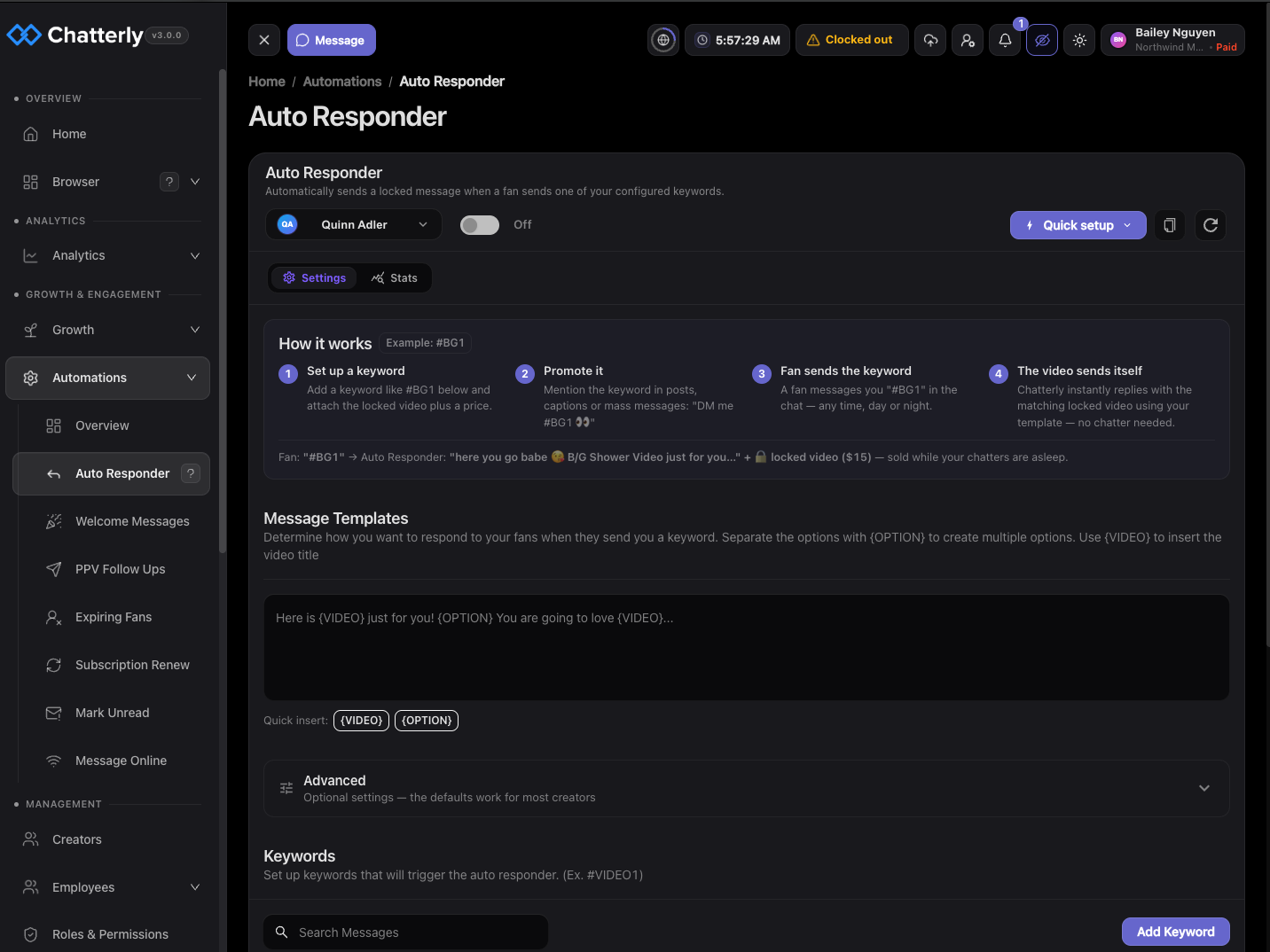Click the search magnifier icon
This screenshot has height=952, width=1270.
pyautogui.click(x=282, y=932)
